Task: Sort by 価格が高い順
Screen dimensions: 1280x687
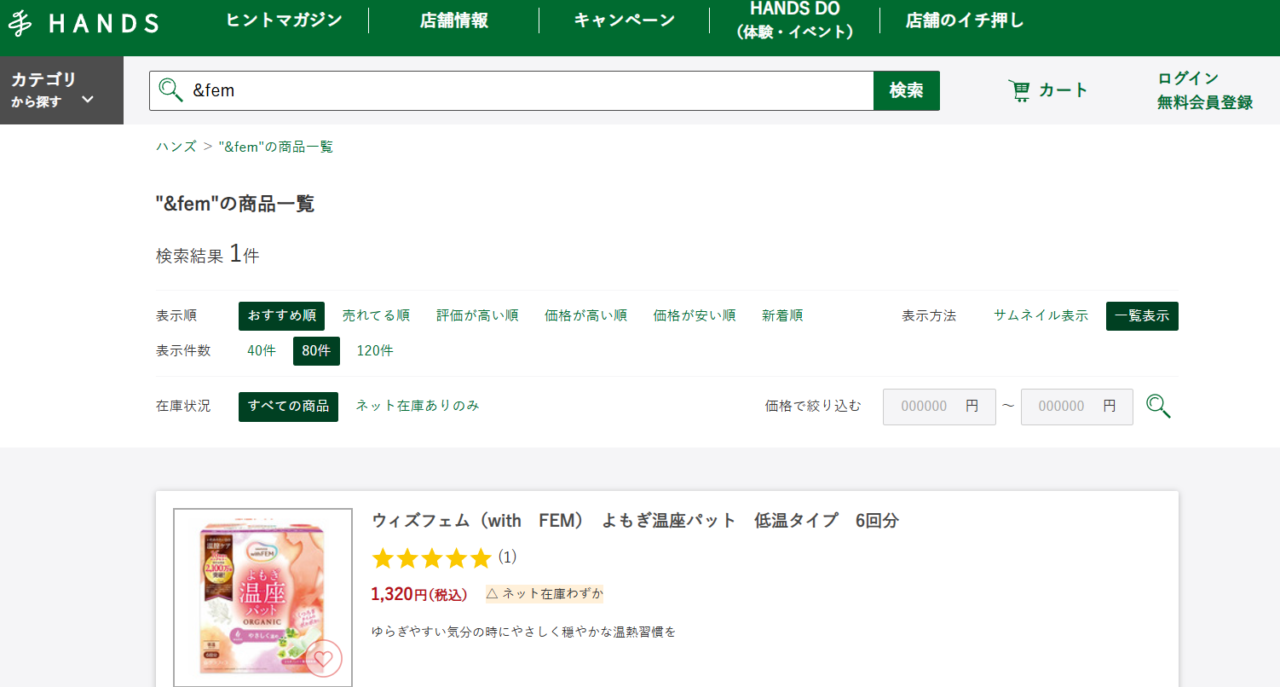Action: 586,316
